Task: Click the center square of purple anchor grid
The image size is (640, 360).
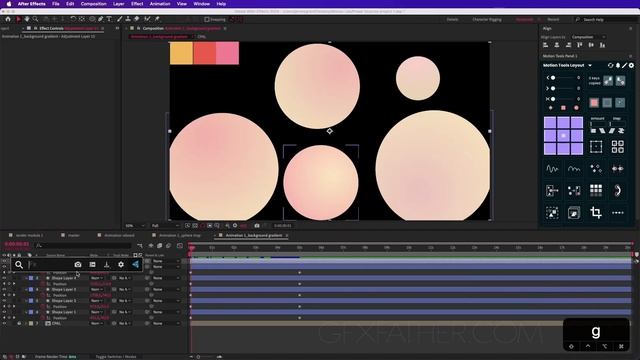Action: 563,136
